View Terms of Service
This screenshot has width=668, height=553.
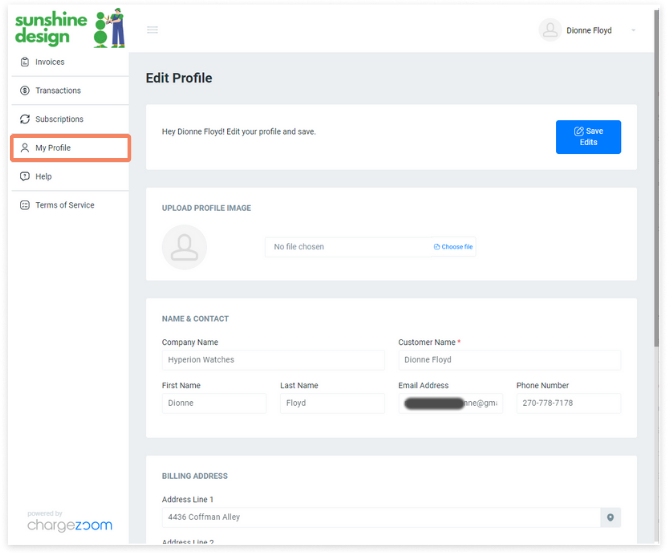pyautogui.click(x=70, y=205)
